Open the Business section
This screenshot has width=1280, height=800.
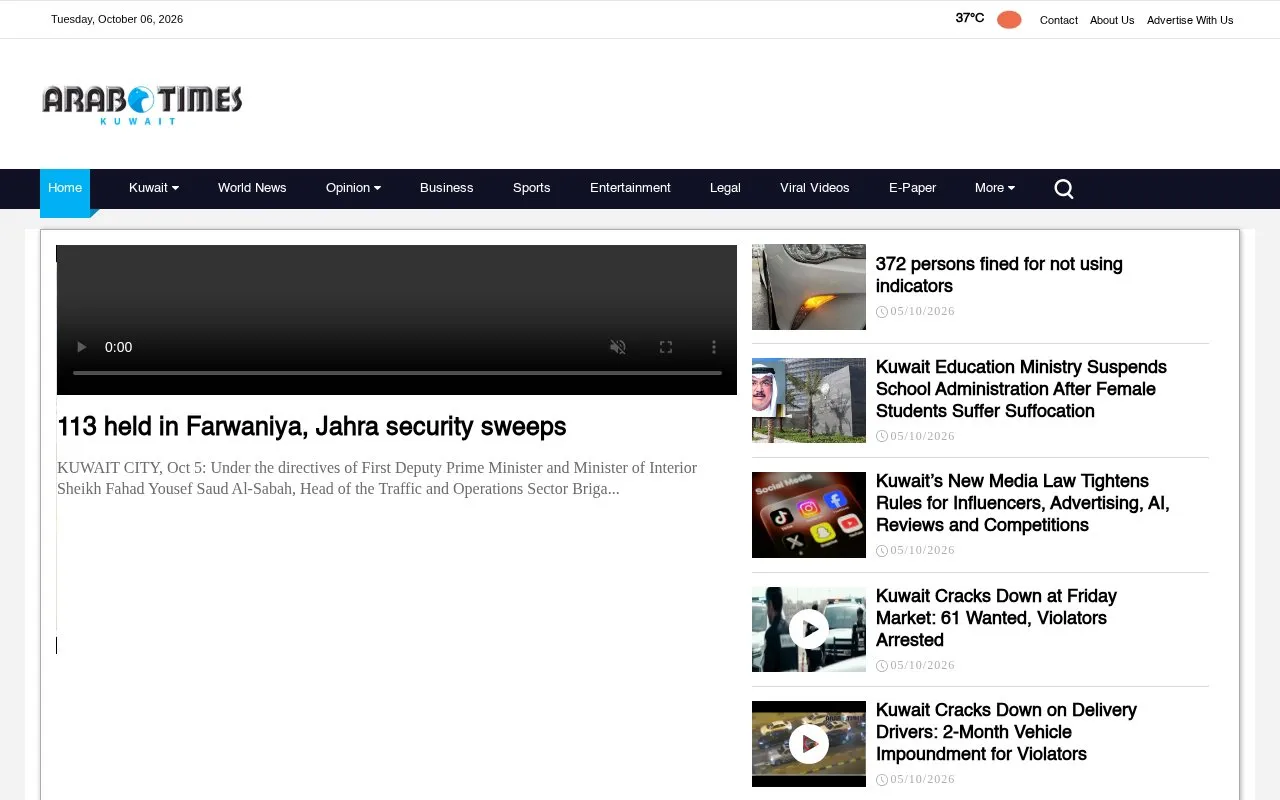(447, 188)
